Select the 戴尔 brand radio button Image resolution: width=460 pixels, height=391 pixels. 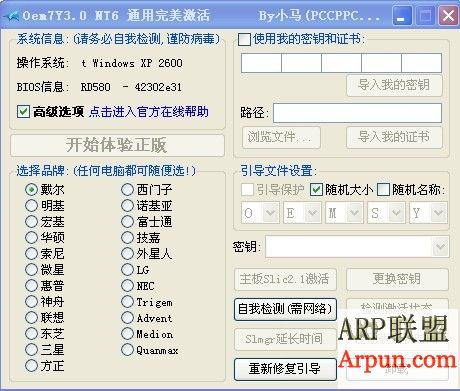(x=31, y=190)
